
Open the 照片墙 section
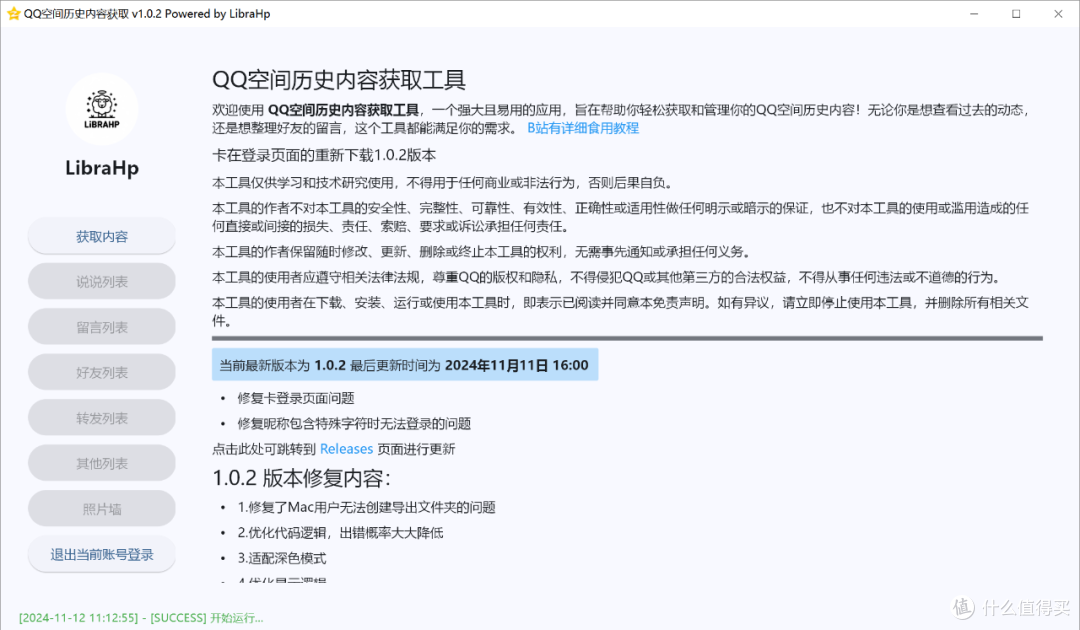pyautogui.click(x=101, y=508)
